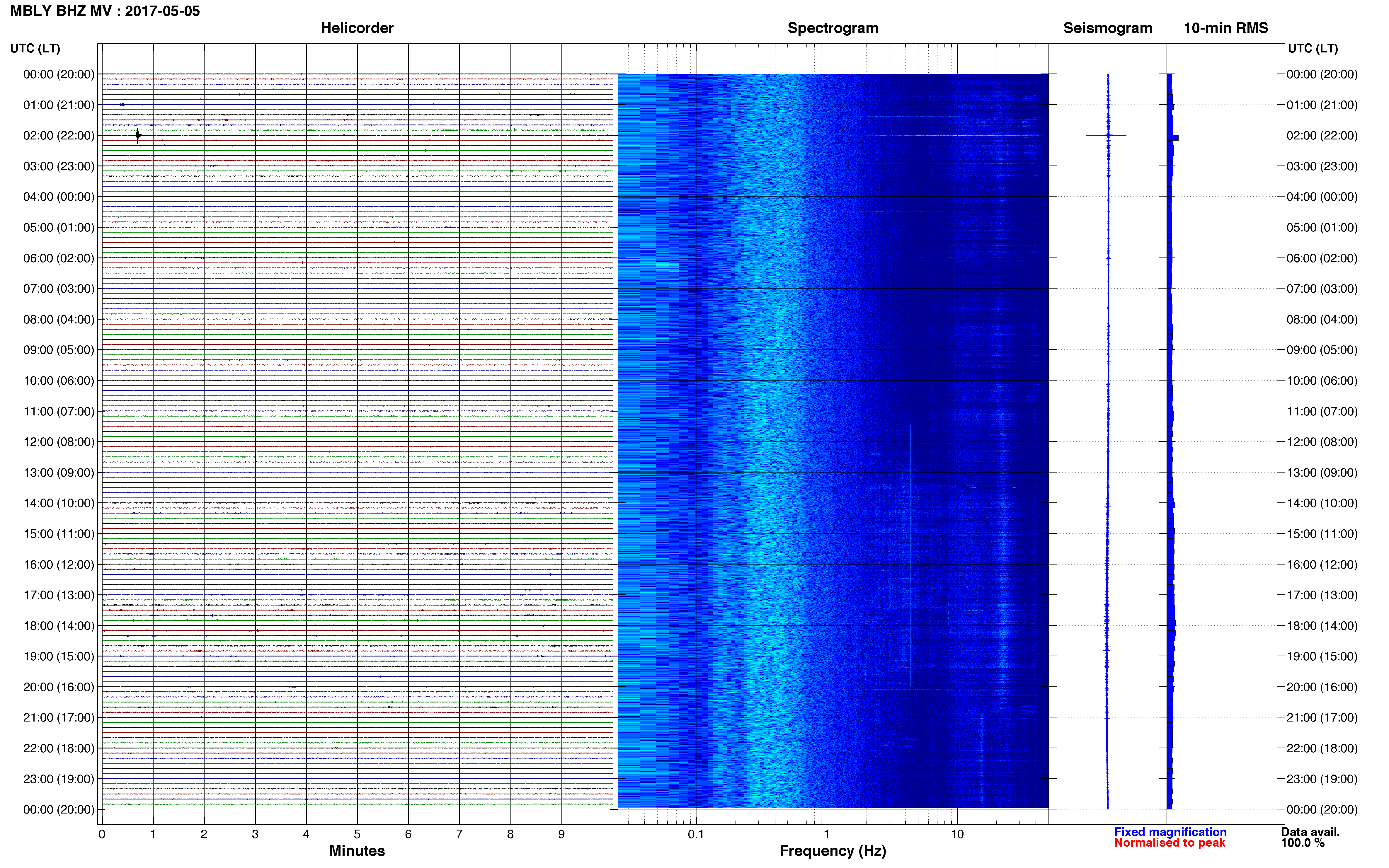Click left-axis time label '22:00 (18:00)'
Screen dimensions: 1389x868
[59, 748]
